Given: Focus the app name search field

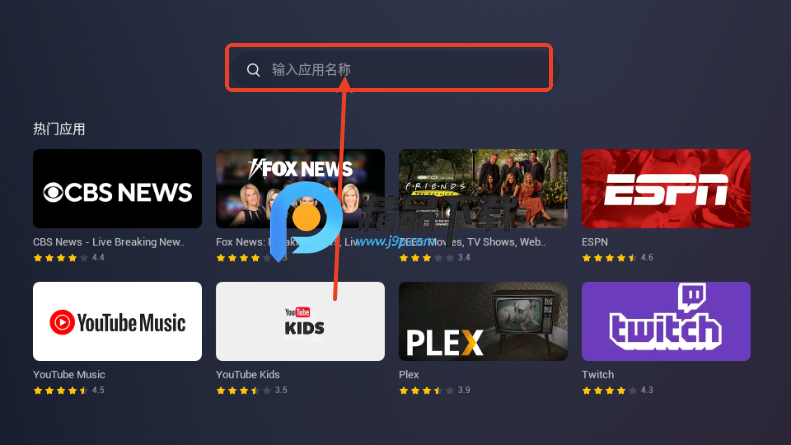Looking at the screenshot, I should click(389, 69).
